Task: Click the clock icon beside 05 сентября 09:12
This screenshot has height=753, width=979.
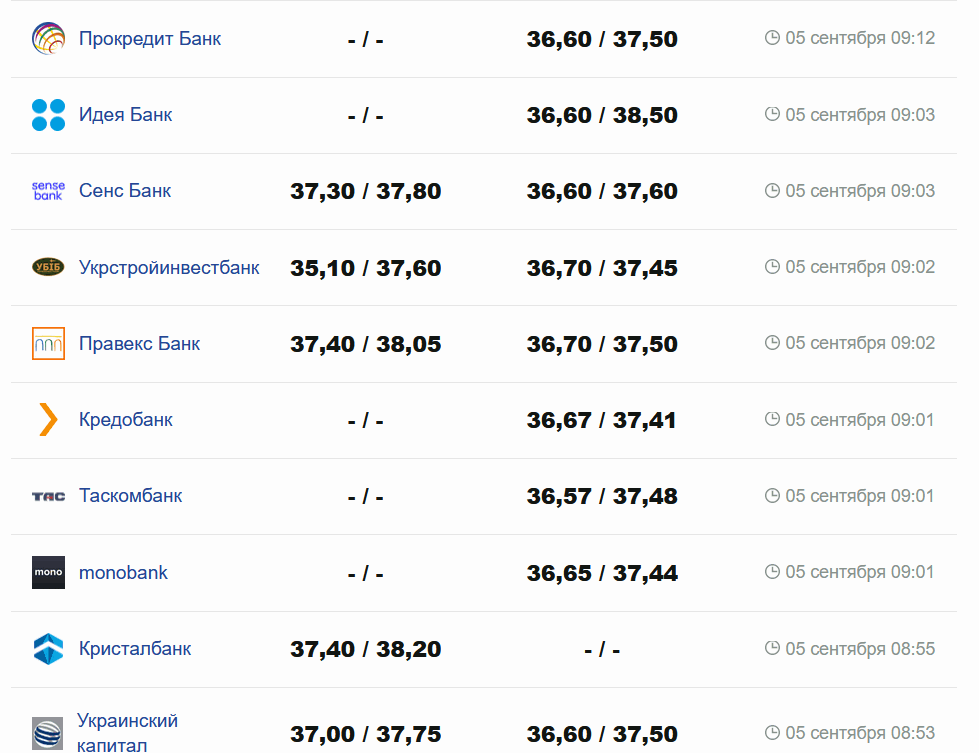Action: point(772,38)
